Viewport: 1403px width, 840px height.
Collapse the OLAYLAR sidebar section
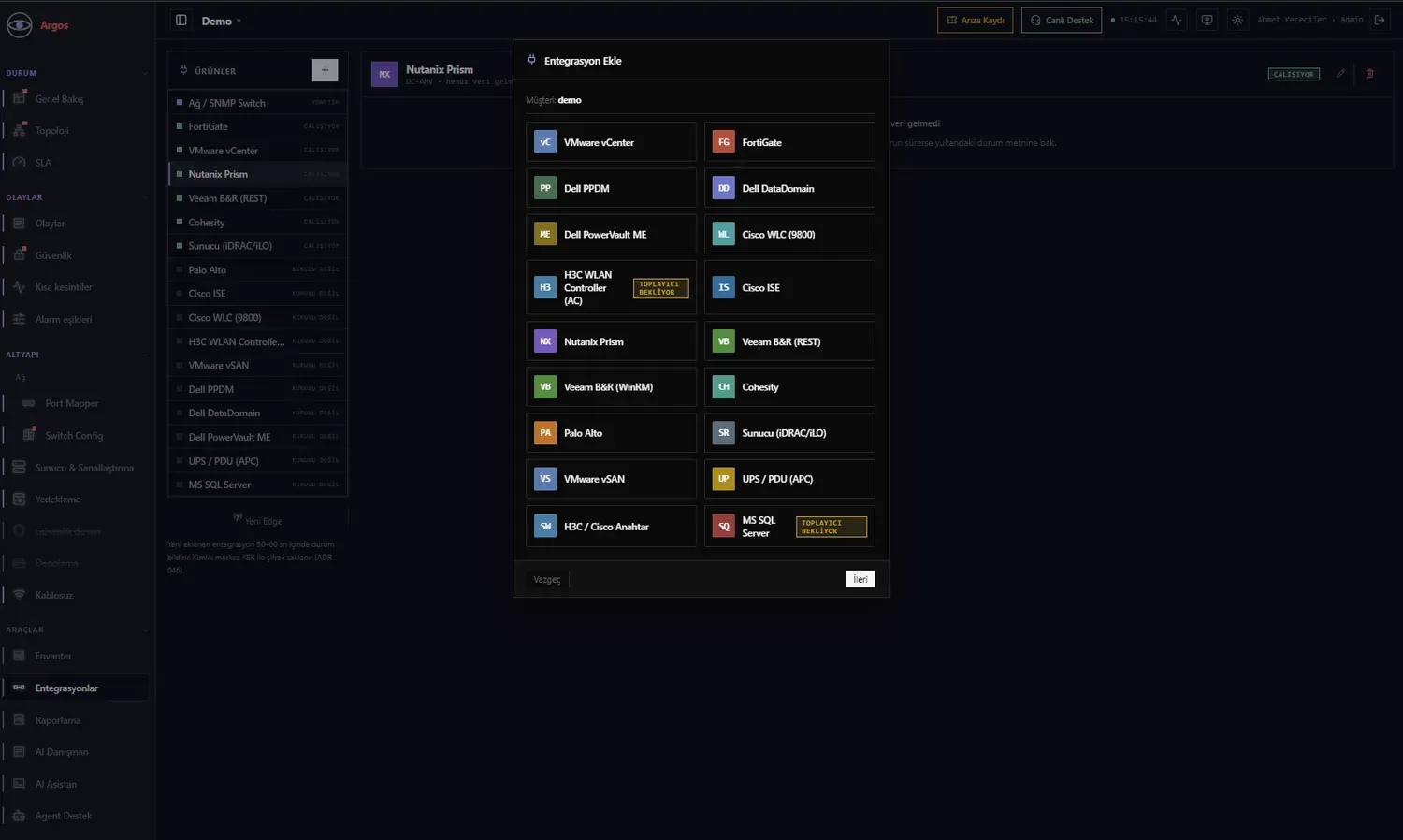click(77, 197)
